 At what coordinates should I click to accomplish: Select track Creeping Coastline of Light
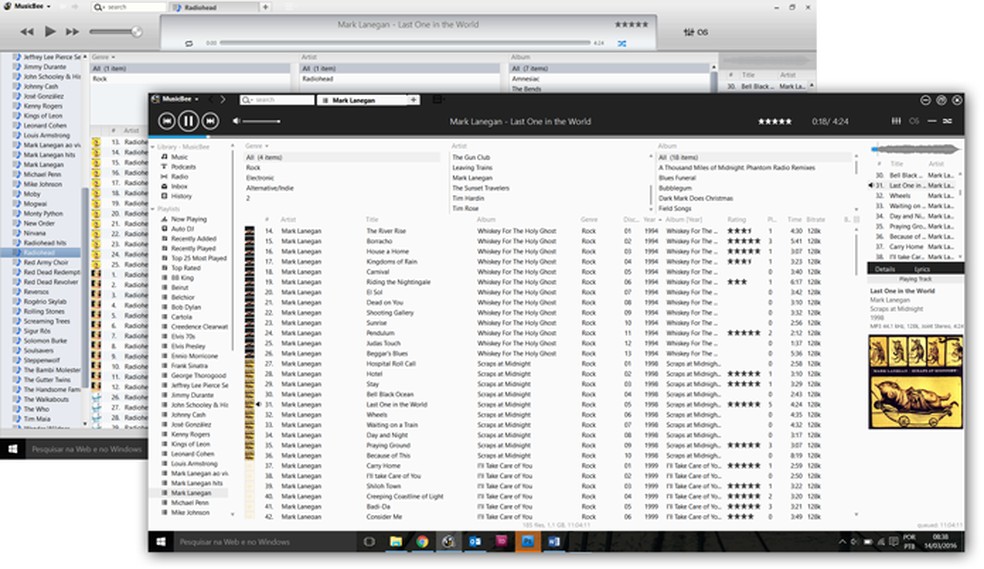[x=405, y=496]
